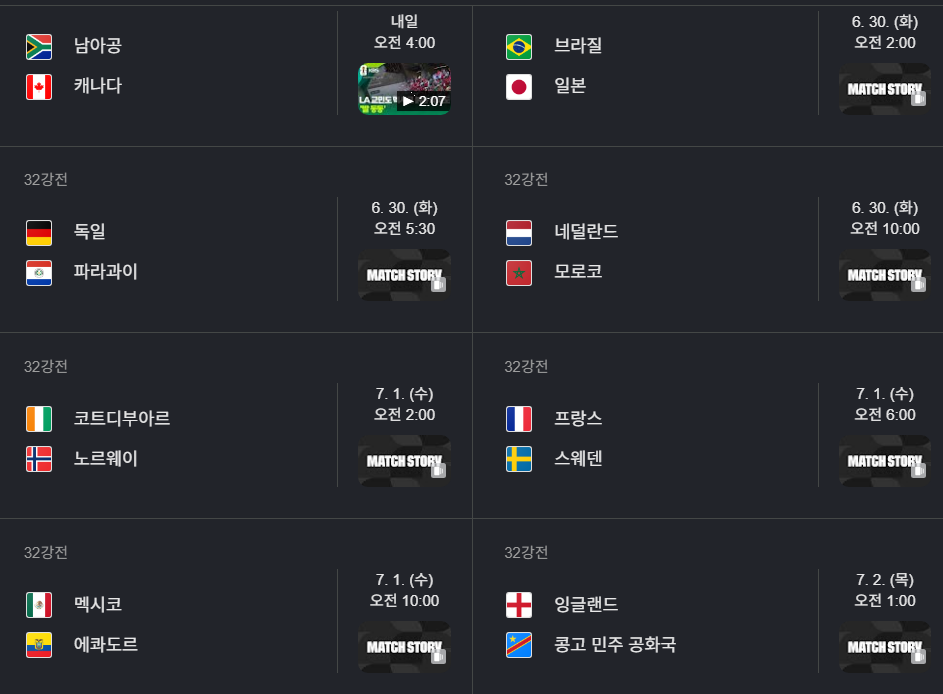Open Match Story for Mexico vs Ecuador
943x694 pixels.
point(405,647)
